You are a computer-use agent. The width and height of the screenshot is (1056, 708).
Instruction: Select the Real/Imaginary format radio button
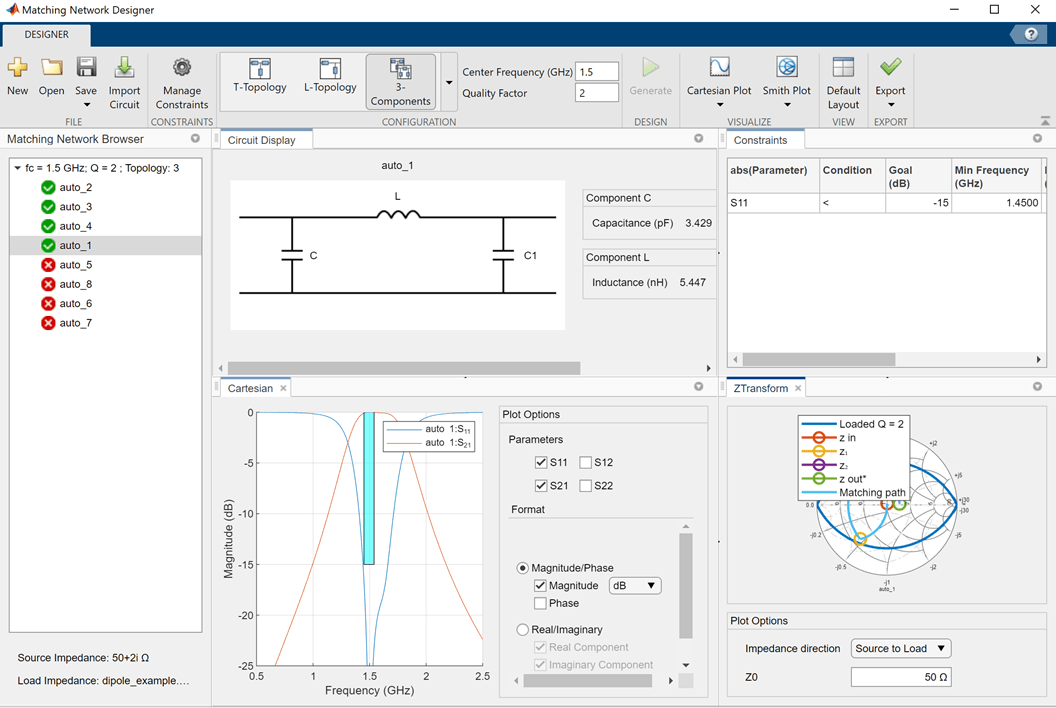(522, 630)
